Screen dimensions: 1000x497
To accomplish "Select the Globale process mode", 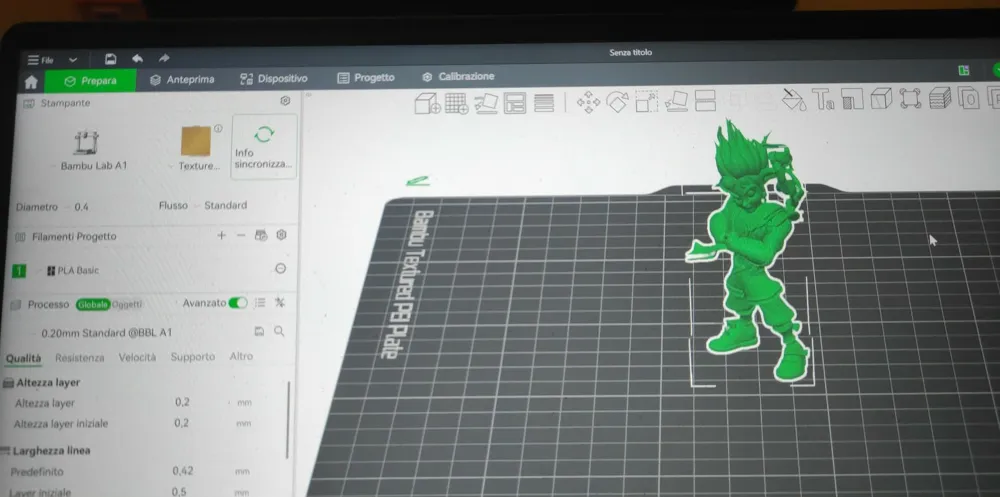I will tap(93, 305).
